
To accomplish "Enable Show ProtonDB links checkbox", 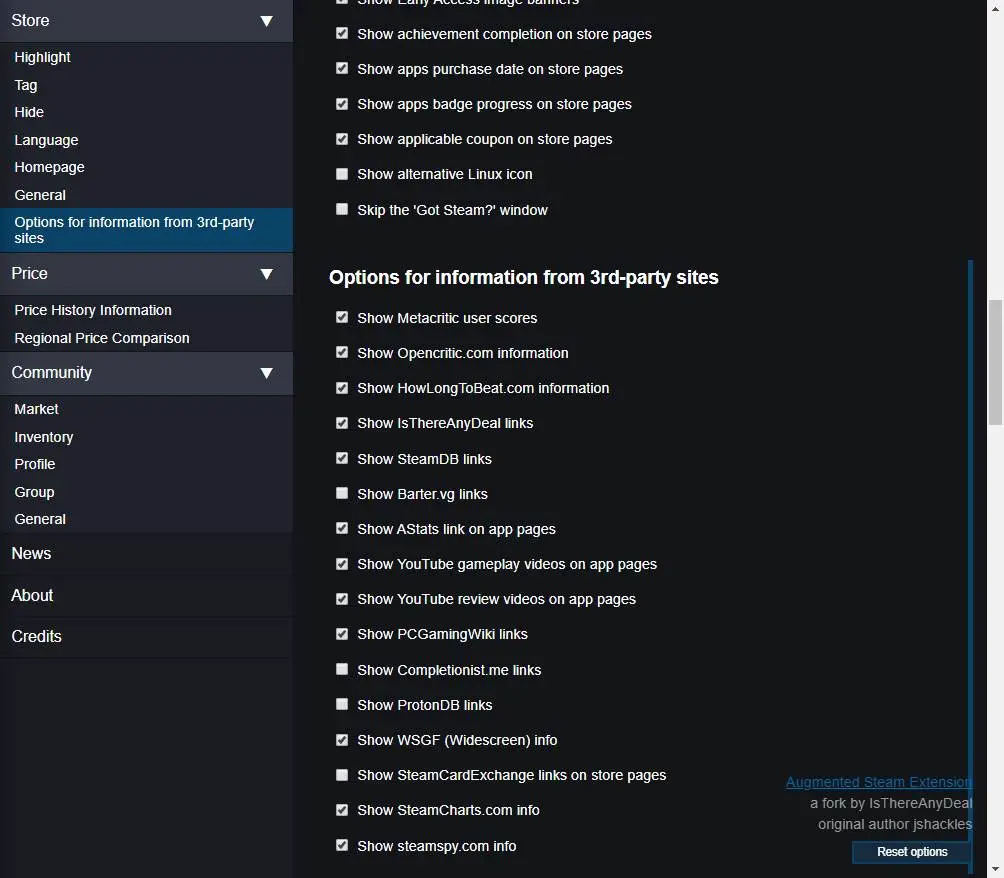I will tap(342, 704).
